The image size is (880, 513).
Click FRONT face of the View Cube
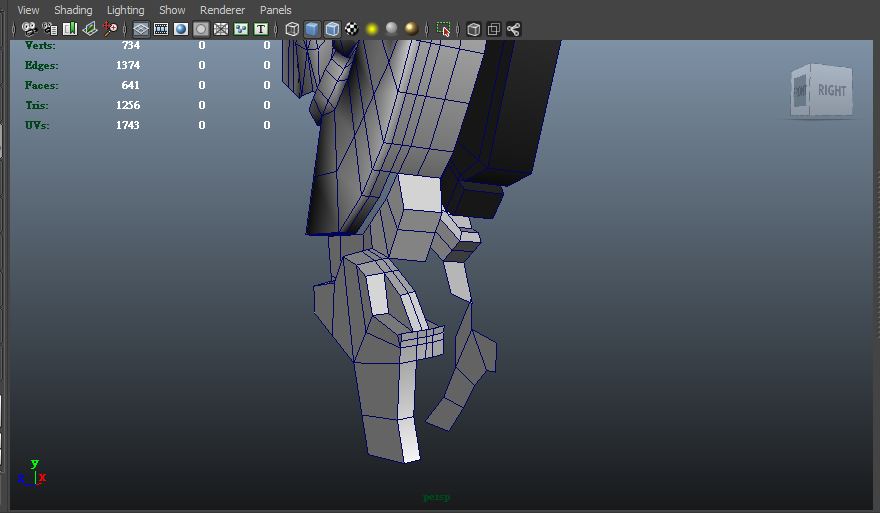point(800,91)
